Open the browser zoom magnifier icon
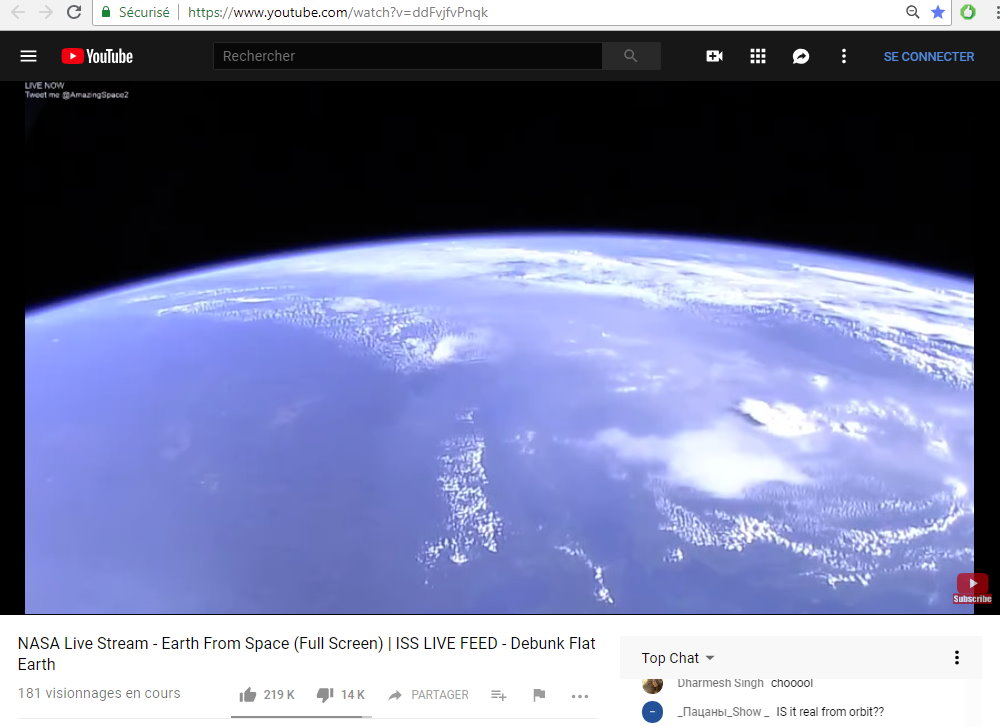This screenshot has height=727, width=1000. [913, 12]
